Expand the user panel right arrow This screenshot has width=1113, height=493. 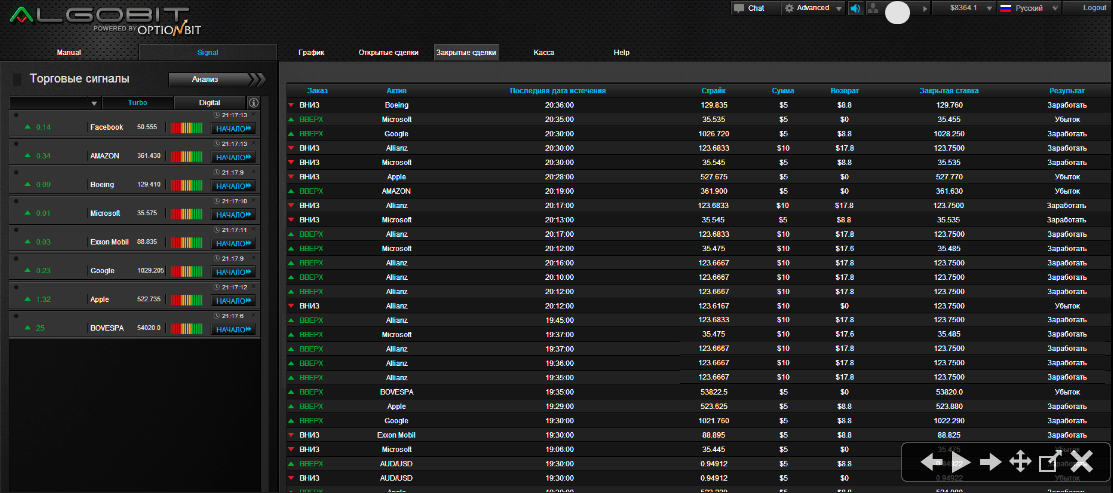(925, 9)
